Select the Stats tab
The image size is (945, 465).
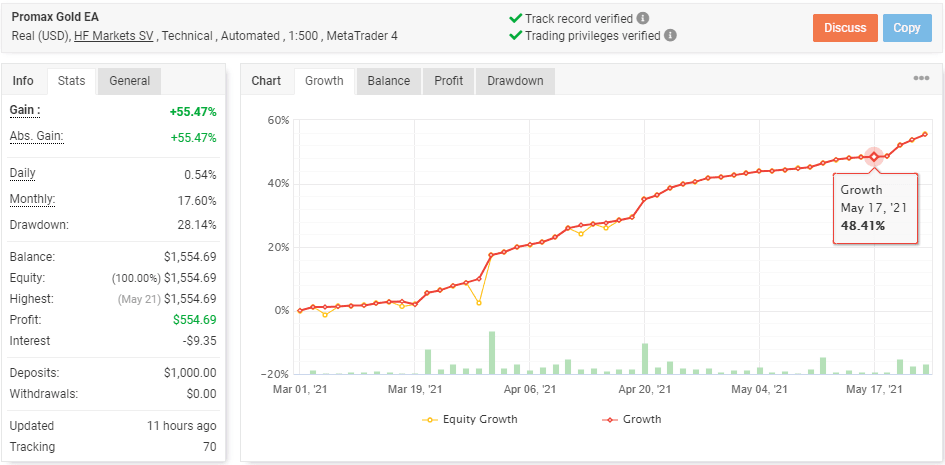(72, 81)
